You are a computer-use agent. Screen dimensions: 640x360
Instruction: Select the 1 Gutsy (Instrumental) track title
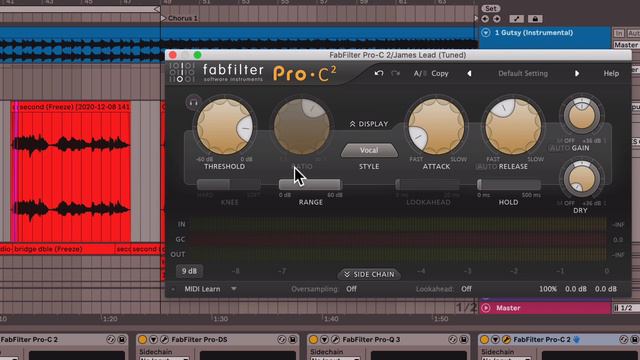pos(534,33)
